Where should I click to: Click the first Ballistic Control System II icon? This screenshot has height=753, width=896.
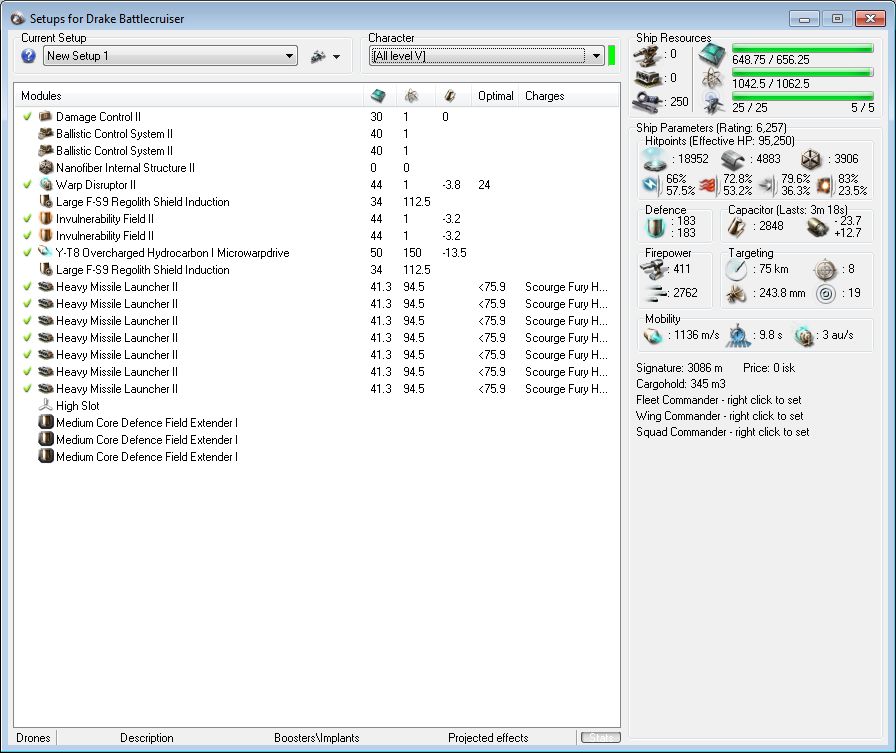[x=45, y=134]
